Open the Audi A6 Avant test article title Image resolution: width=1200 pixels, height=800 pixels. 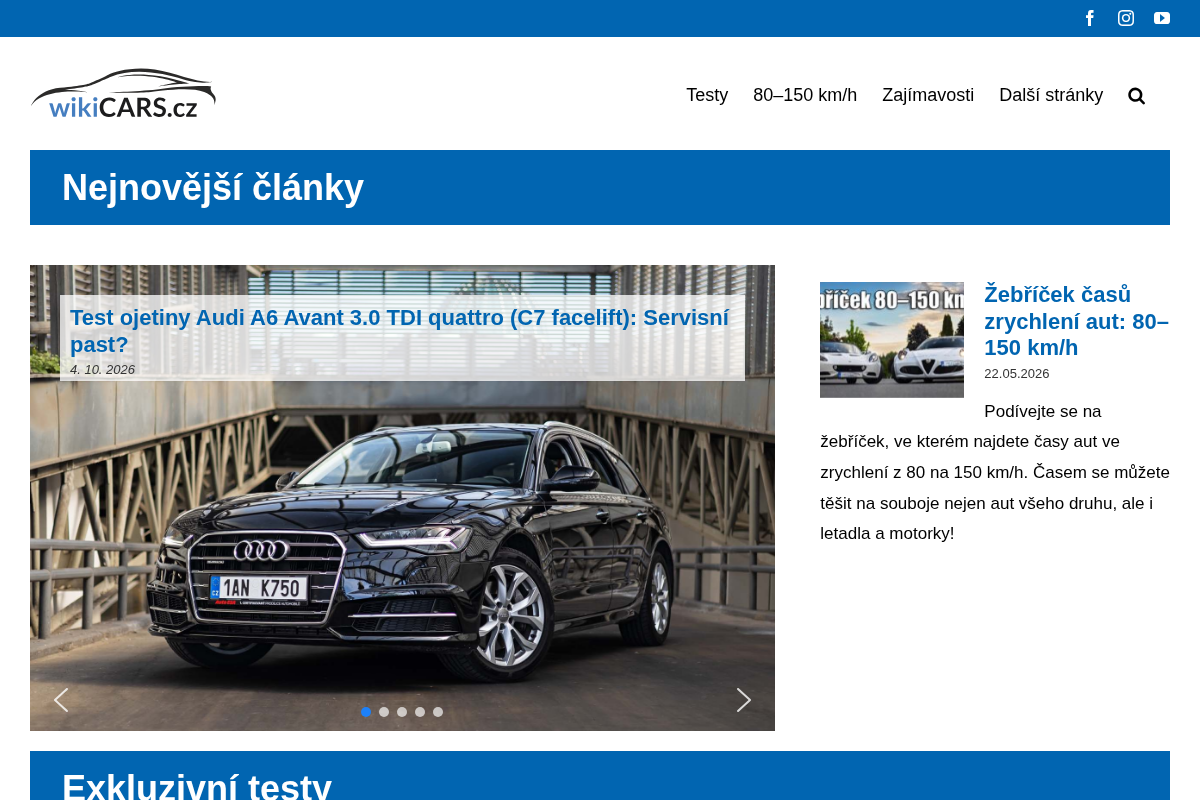(x=400, y=331)
